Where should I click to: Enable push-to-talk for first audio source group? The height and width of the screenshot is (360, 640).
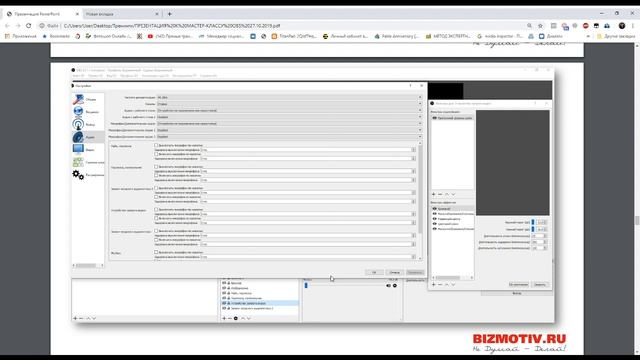156,154
